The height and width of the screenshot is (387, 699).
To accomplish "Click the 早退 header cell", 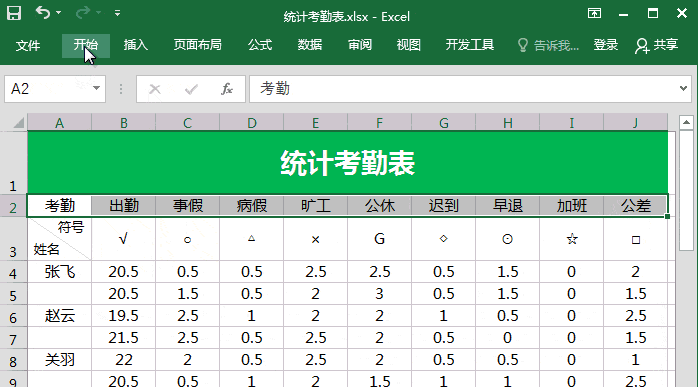I will [508, 206].
